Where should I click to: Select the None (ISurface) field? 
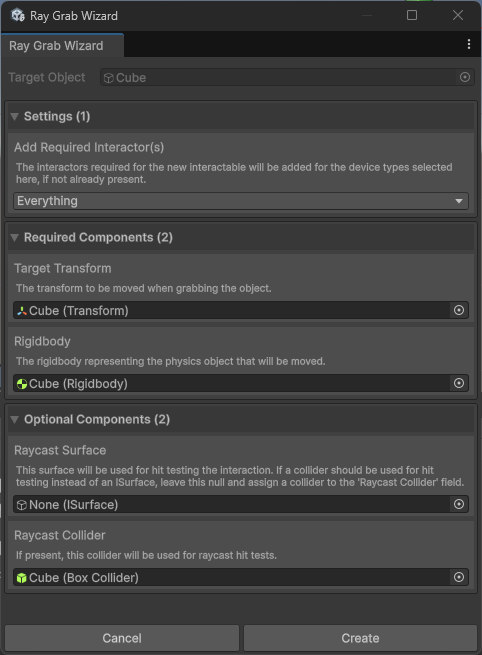[x=232, y=504]
